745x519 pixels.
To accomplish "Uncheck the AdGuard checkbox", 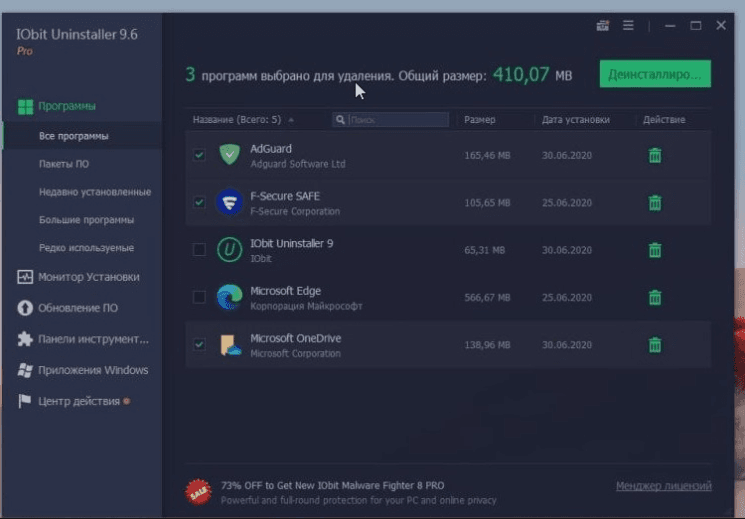I will point(199,155).
